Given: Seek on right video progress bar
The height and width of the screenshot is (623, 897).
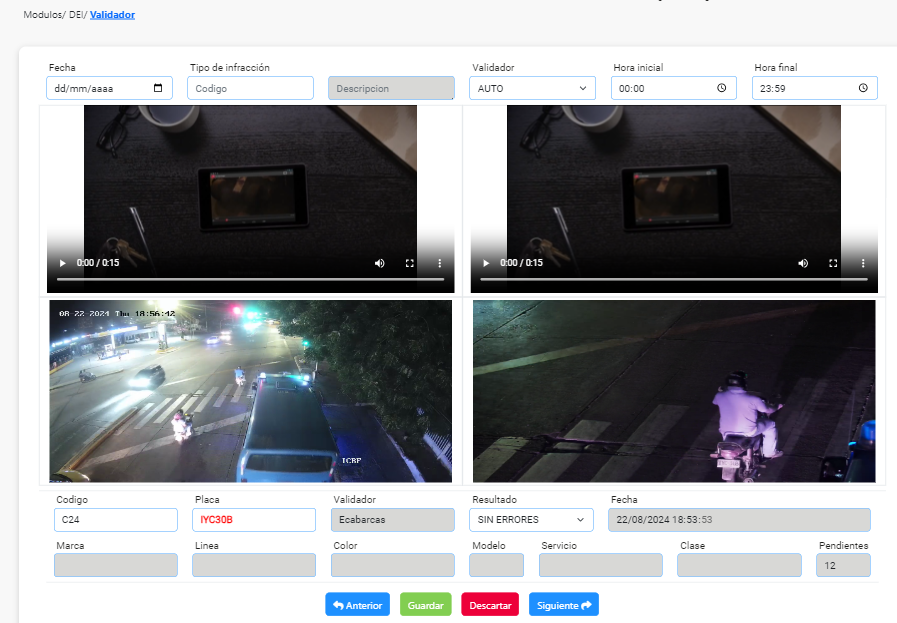Looking at the screenshot, I should point(674,279).
